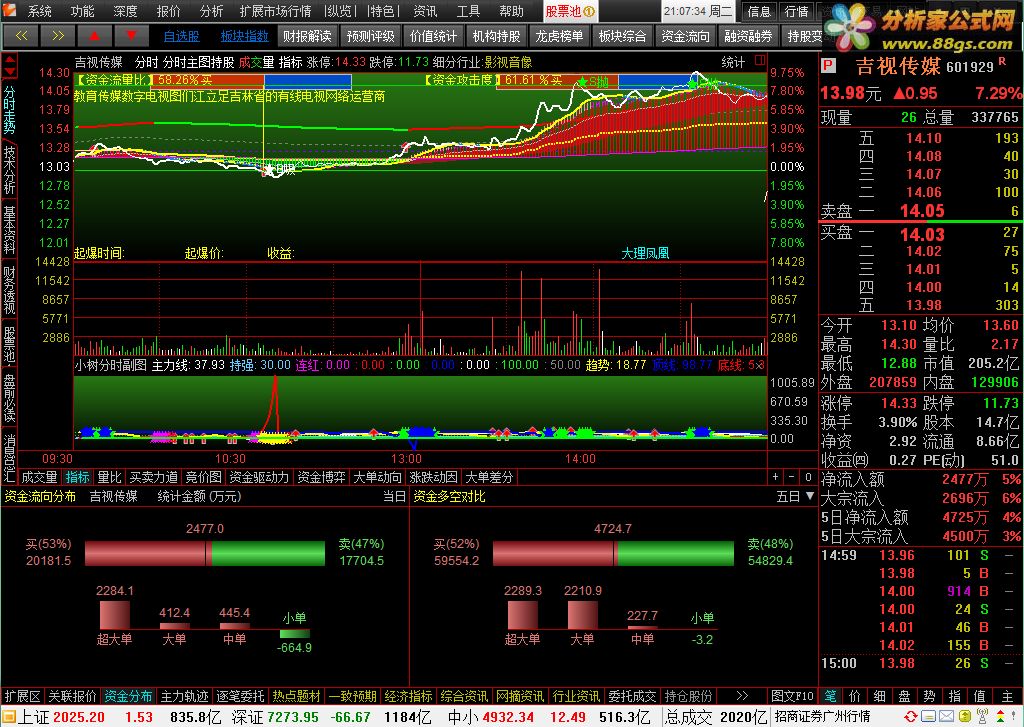The width and height of the screenshot is (1024, 727).
Task: Click the 资金流向 toolbar button
Action: coord(686,37)
